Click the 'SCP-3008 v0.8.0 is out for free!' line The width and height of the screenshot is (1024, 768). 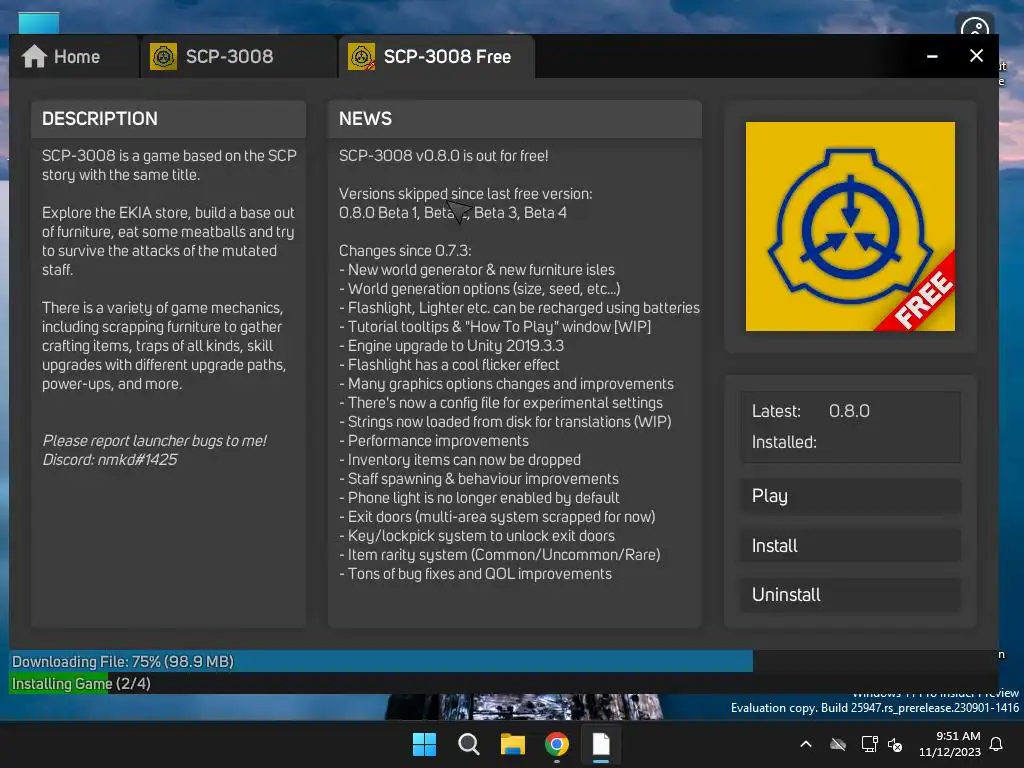click(x=443, y=155)
